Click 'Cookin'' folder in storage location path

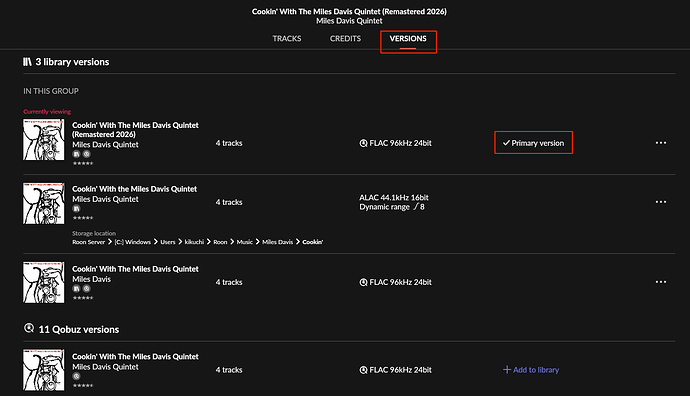tap(312, 242)
